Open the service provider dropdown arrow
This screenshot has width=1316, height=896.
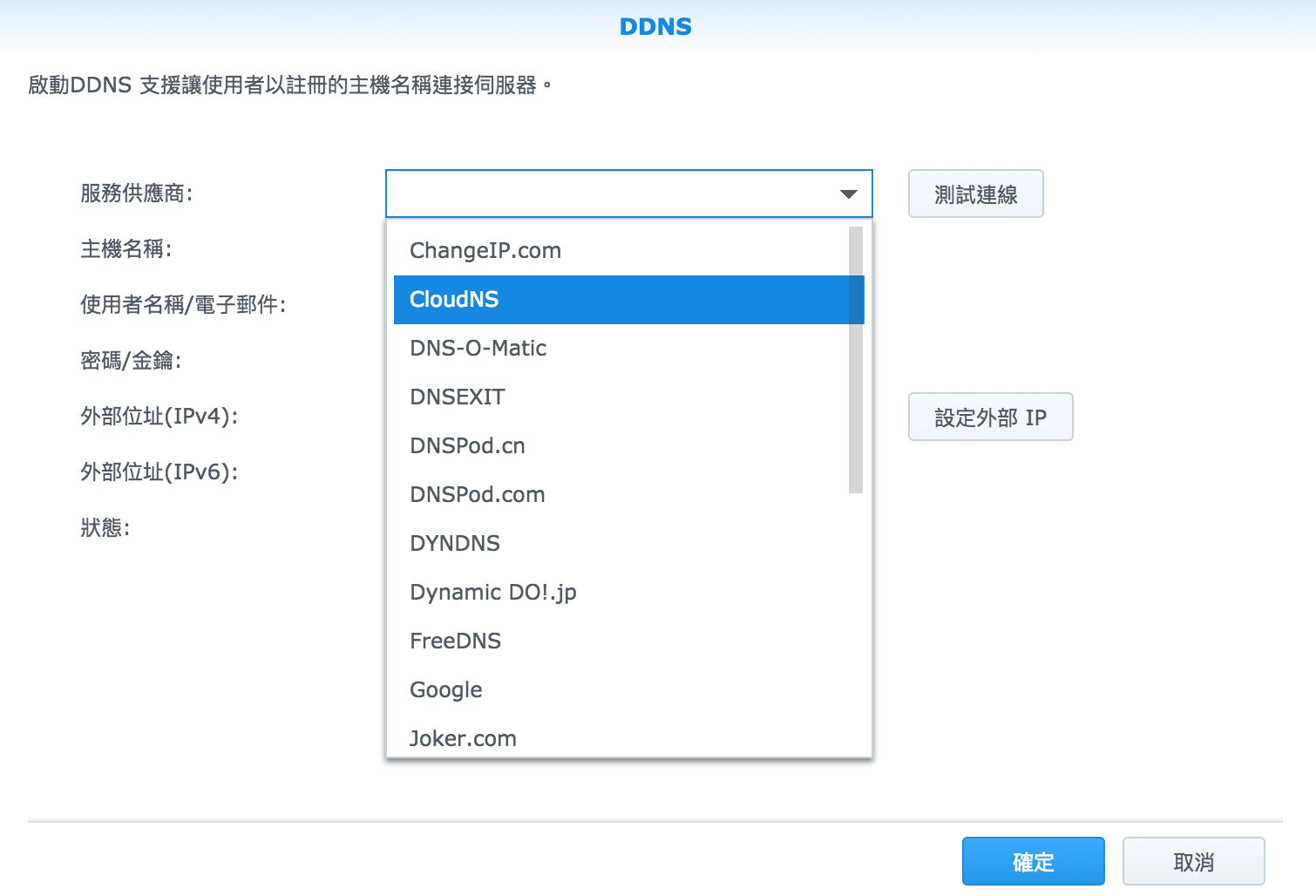coord(848,193)
